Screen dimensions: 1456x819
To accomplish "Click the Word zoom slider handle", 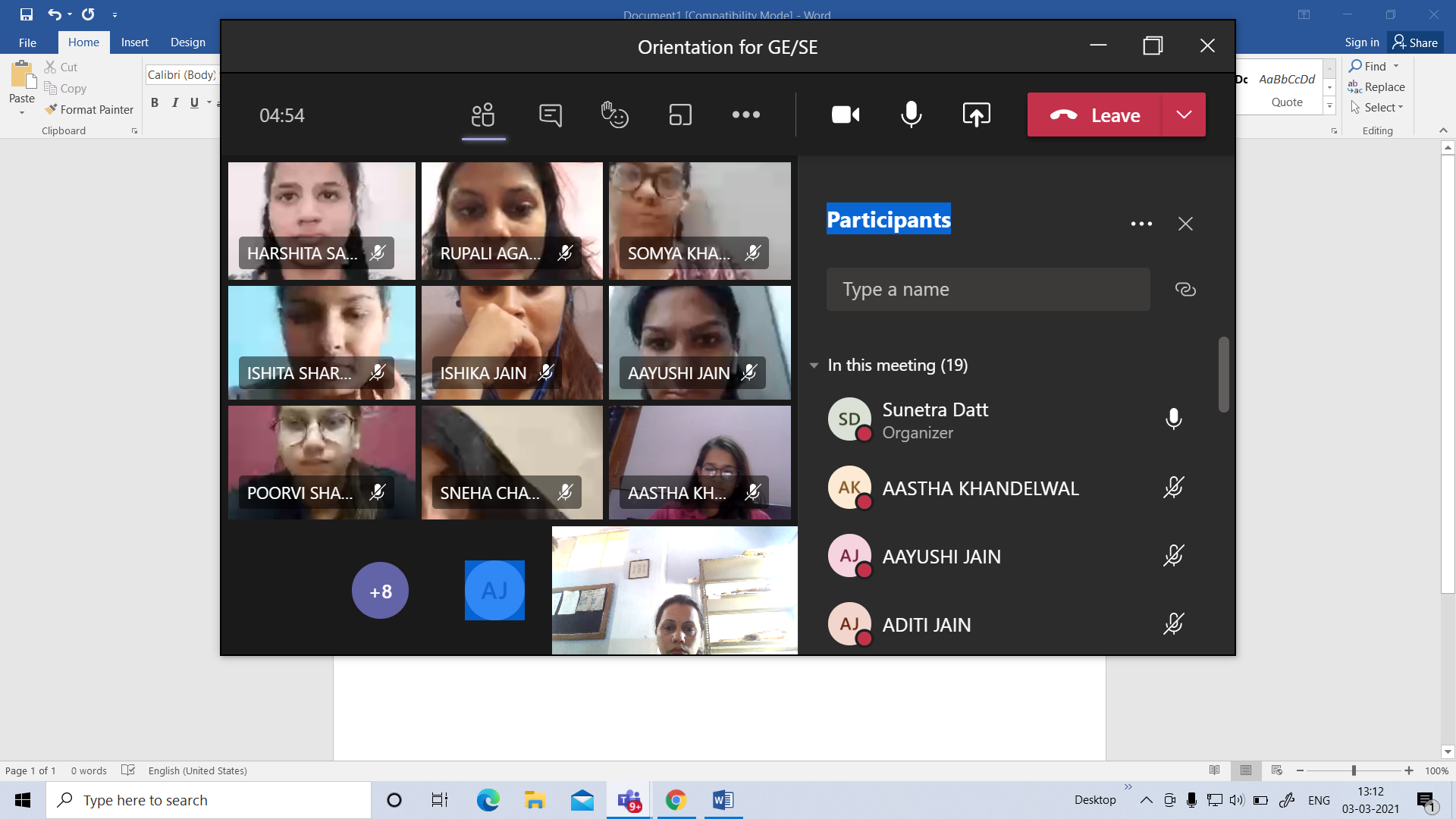I will (x=1354, y=770).
